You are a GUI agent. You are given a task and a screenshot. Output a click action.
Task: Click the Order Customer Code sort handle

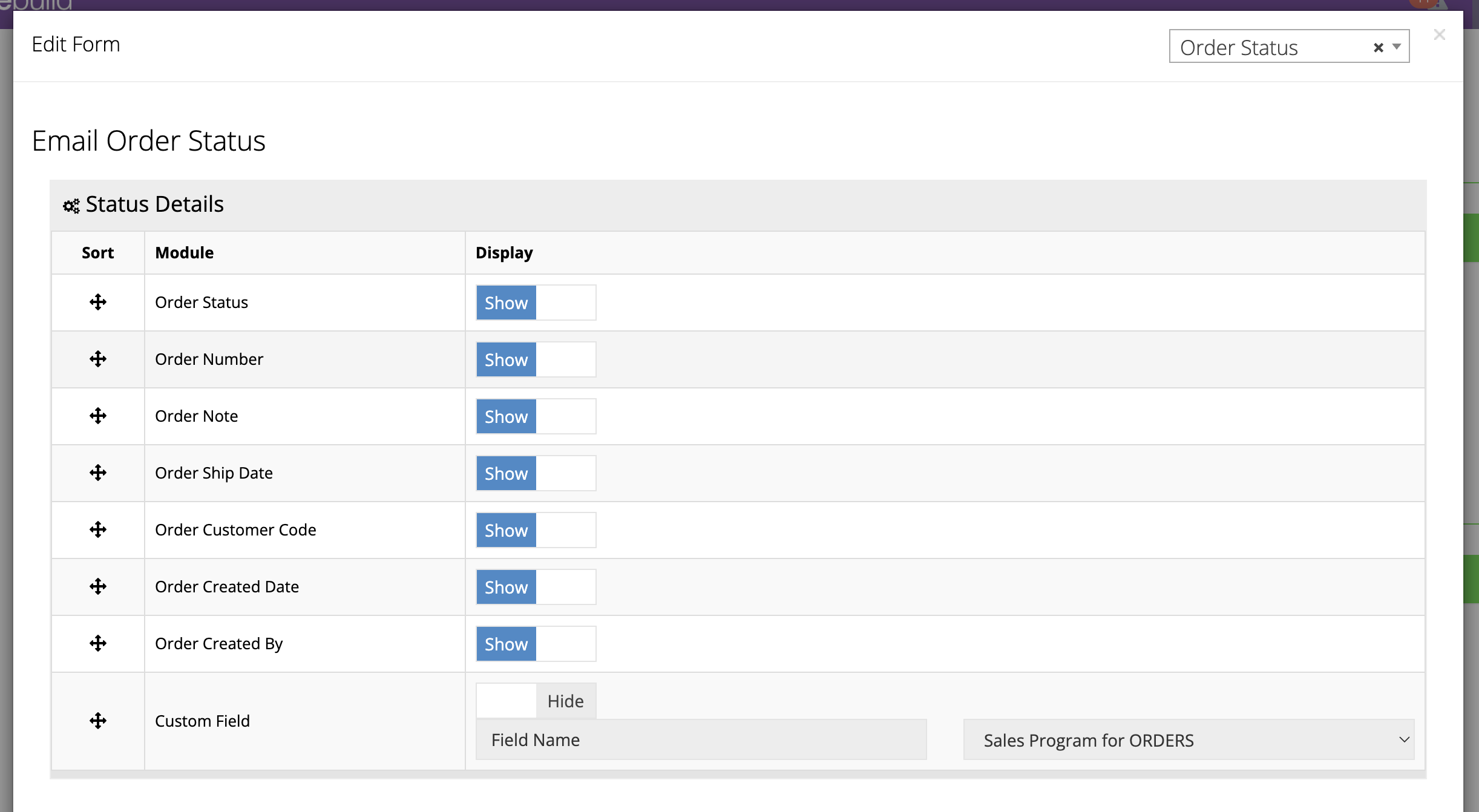coord(98,529)
